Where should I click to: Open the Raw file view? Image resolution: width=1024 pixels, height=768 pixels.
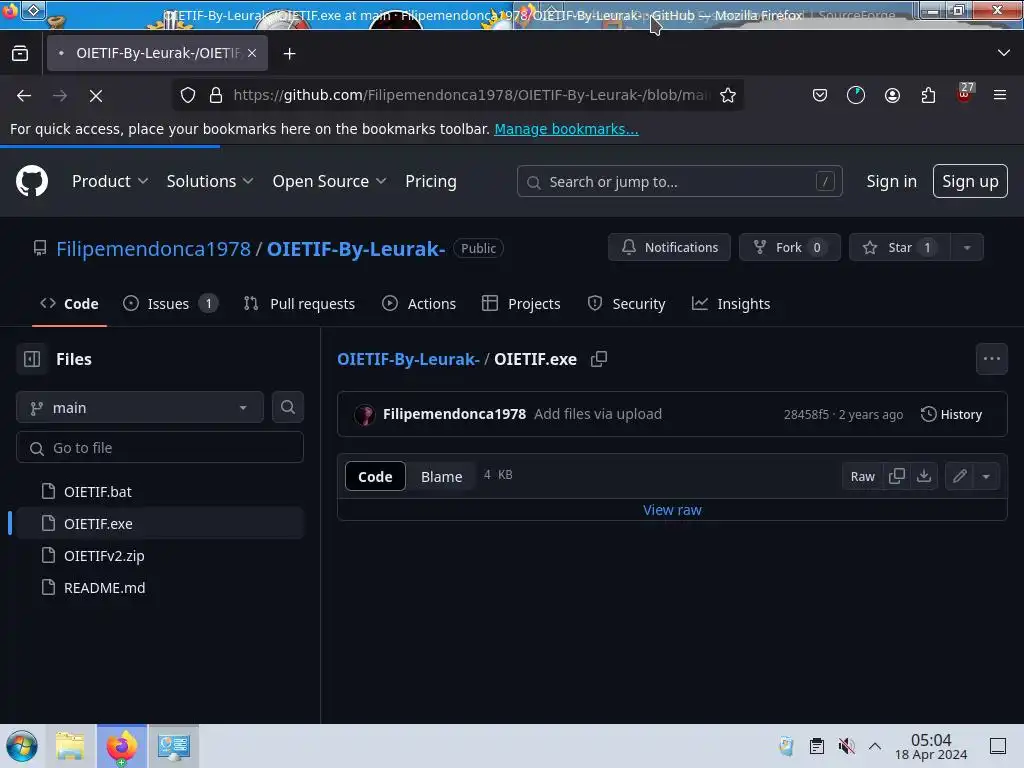[x=862, y=476]
